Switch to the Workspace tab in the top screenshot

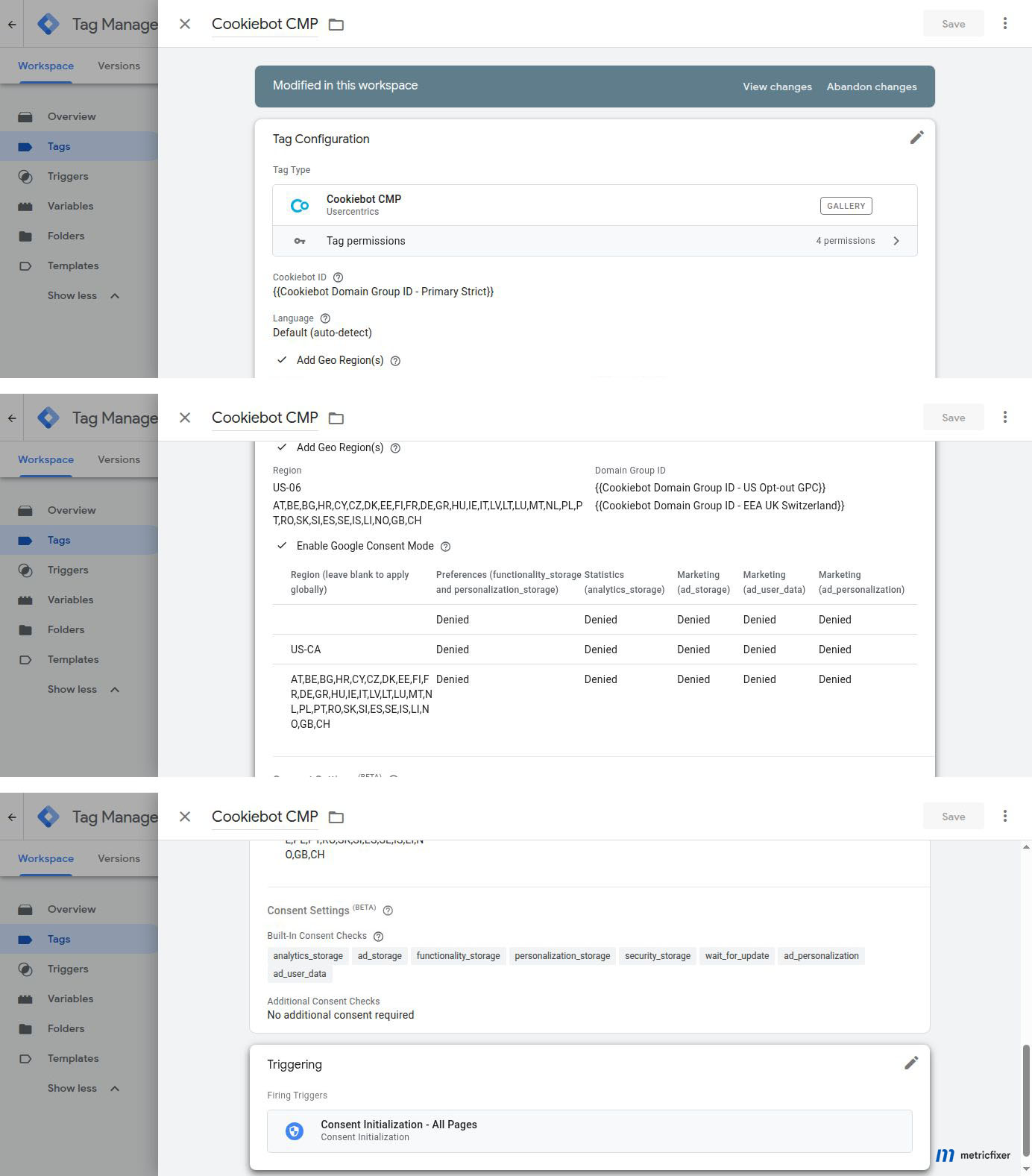click(45, 66)
